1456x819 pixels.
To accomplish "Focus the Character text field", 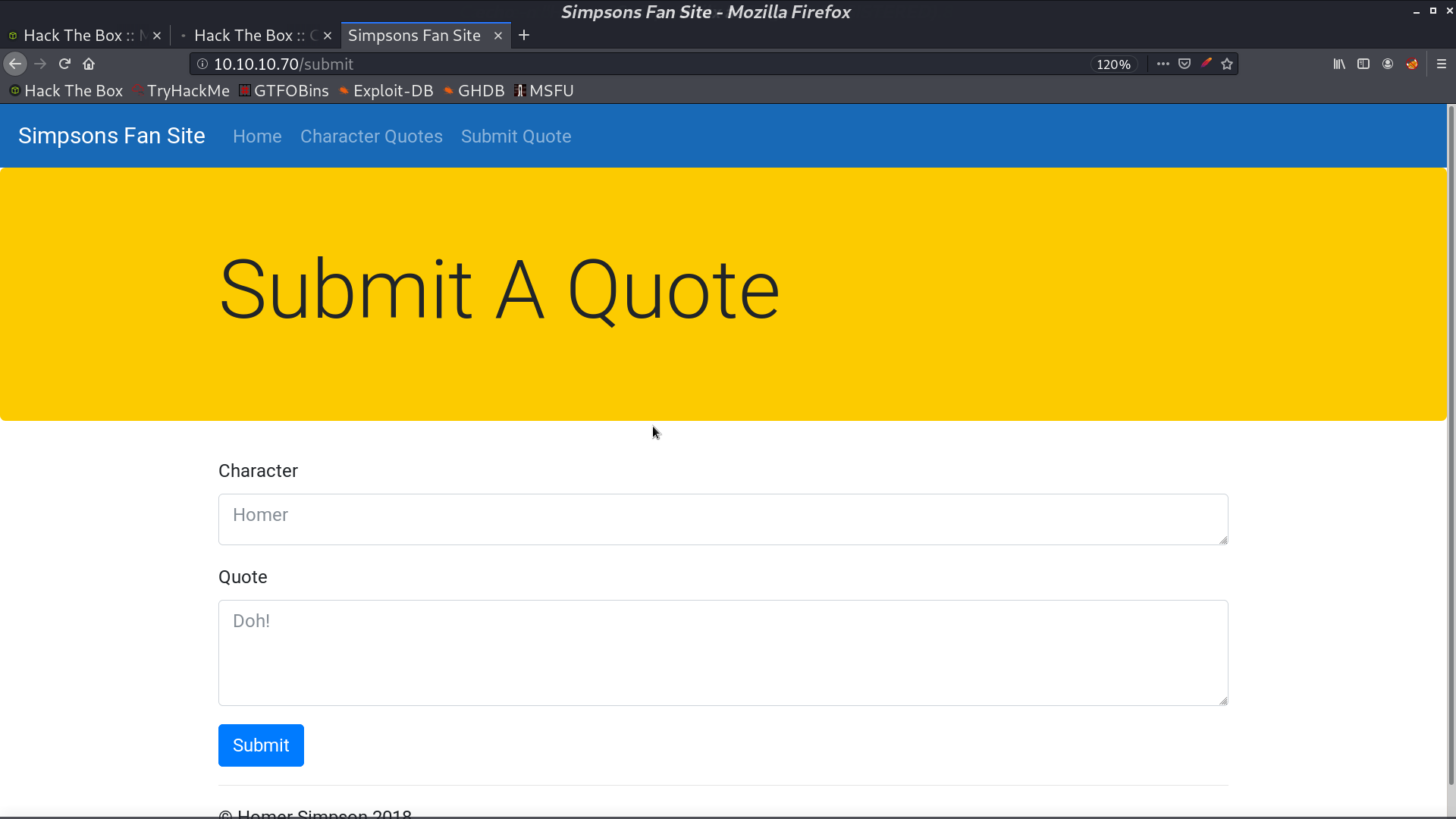I will (x=723, y=519).
